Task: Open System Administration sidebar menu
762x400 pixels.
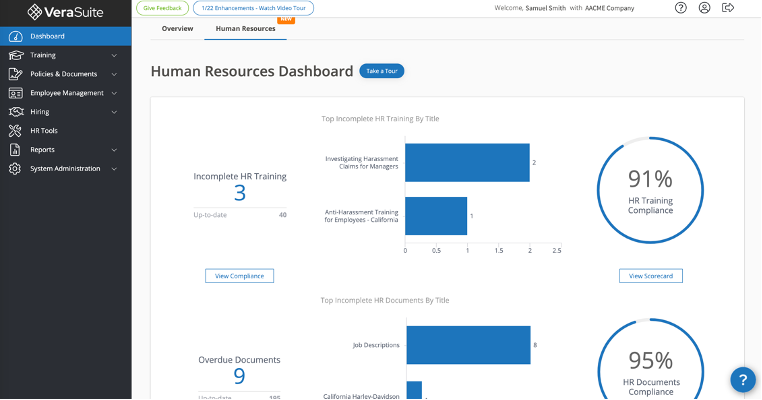Action: tap(66, 169)
